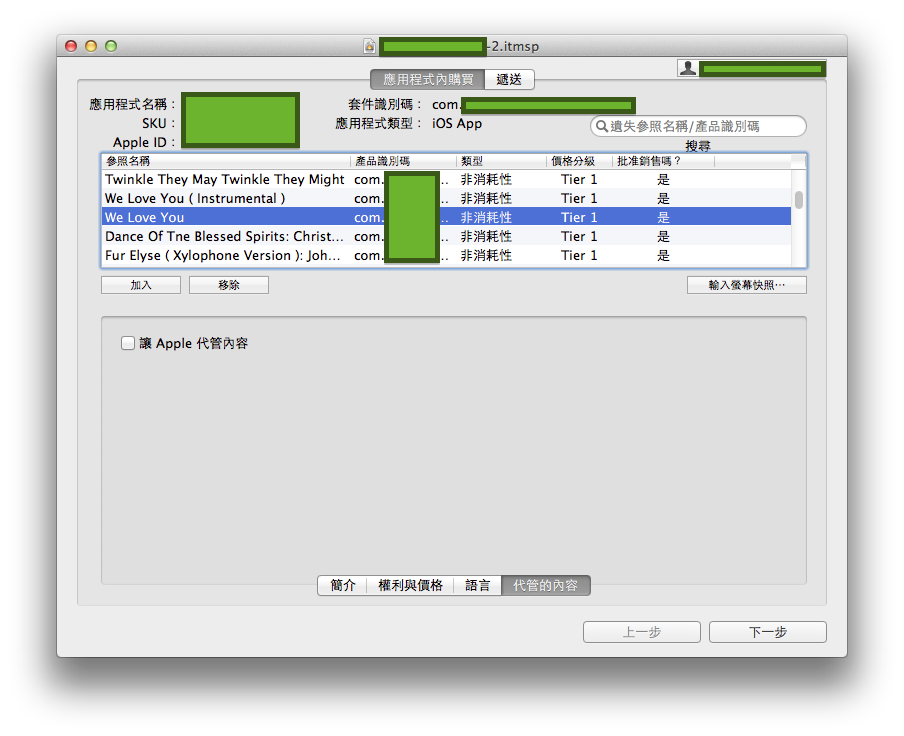
Task: Switch to the 遞送 tab
Action: coord(510,80)
